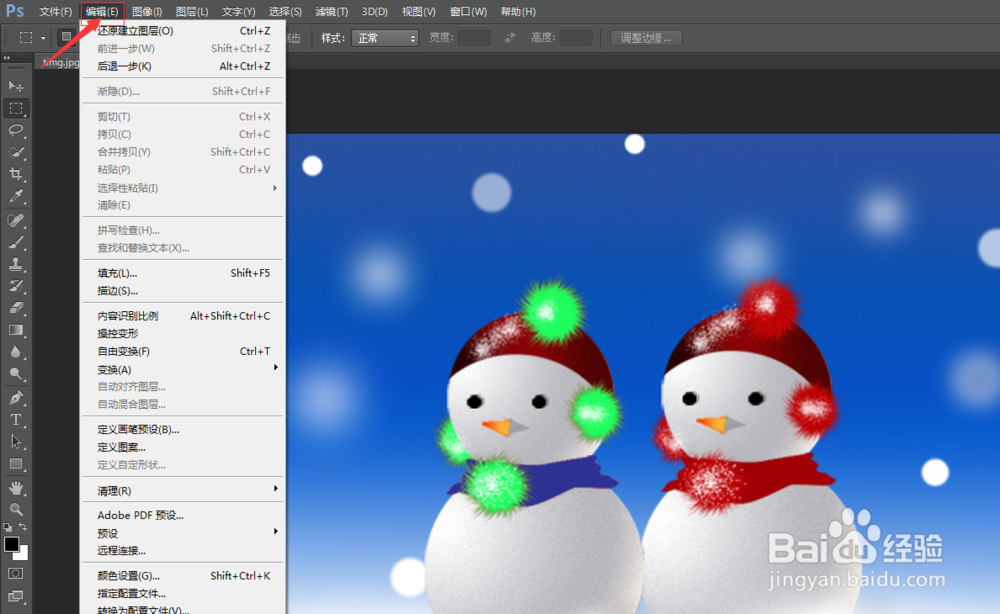The height and width of the screenshot is (614, 1000).
Task: Select the Hand tool
Action: [x=16, y=488]
